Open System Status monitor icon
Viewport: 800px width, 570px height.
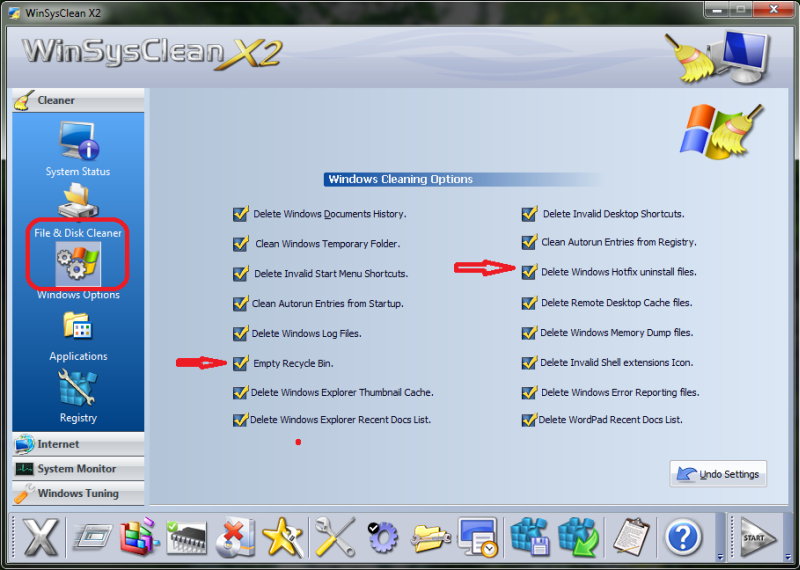click(78, 141)
